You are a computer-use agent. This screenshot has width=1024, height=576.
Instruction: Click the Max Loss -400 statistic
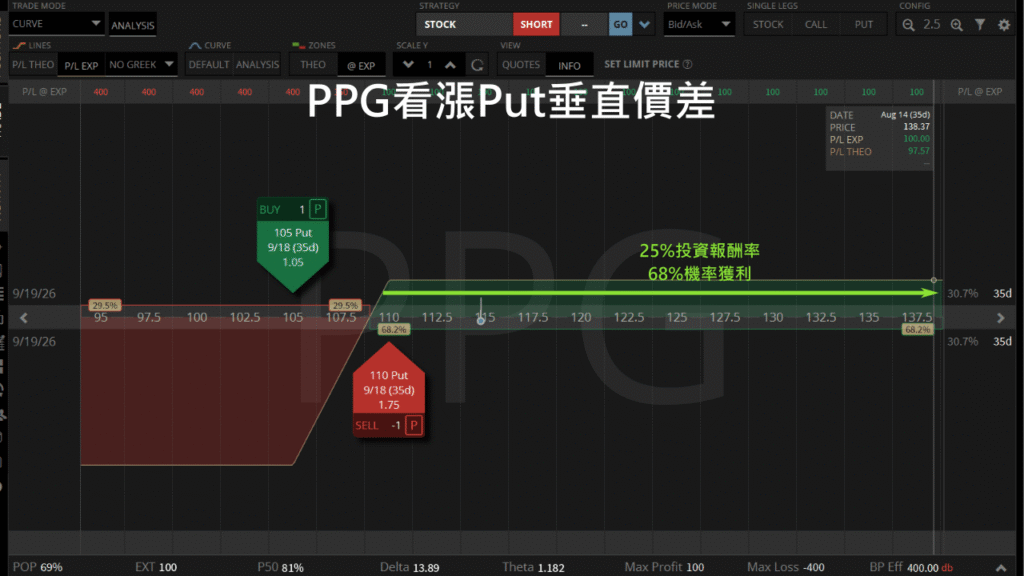click(786, 567)
